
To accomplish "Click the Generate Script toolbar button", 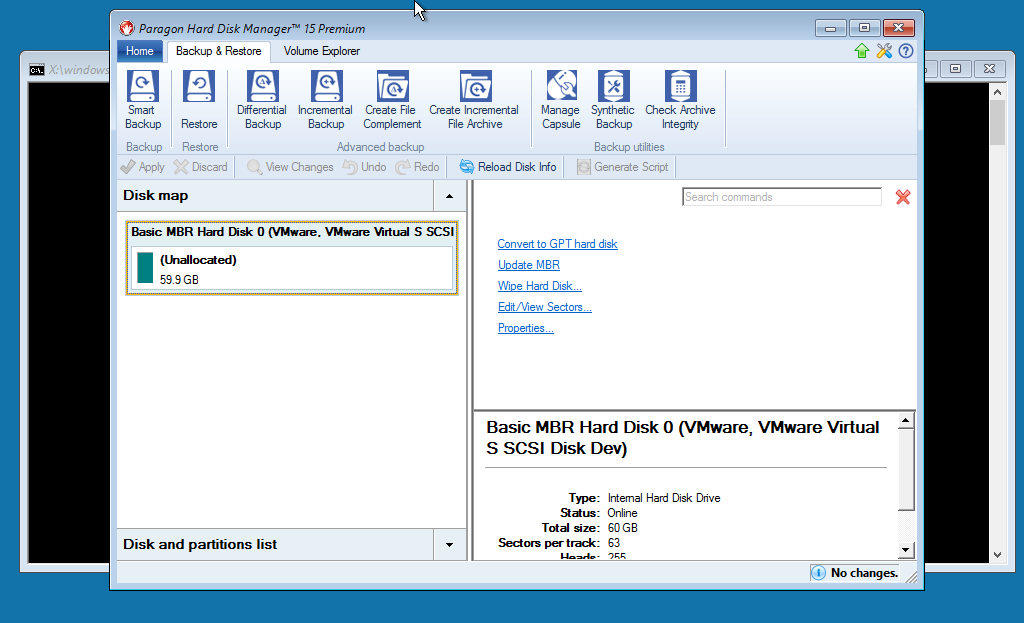I will pyautogui.click(x=622, y=167).
